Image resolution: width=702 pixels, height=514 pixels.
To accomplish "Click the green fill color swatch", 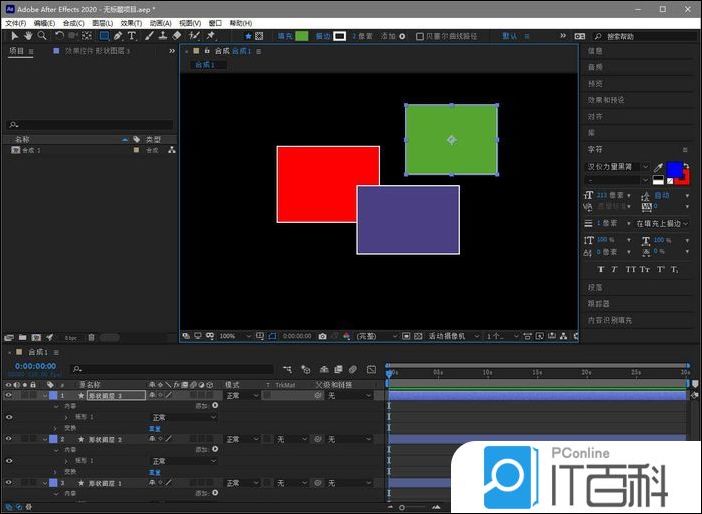I will click(x=301, y=36).
